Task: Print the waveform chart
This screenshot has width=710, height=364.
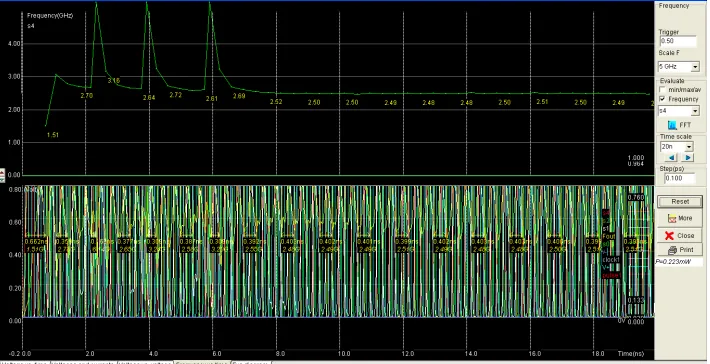Action: 679,249
